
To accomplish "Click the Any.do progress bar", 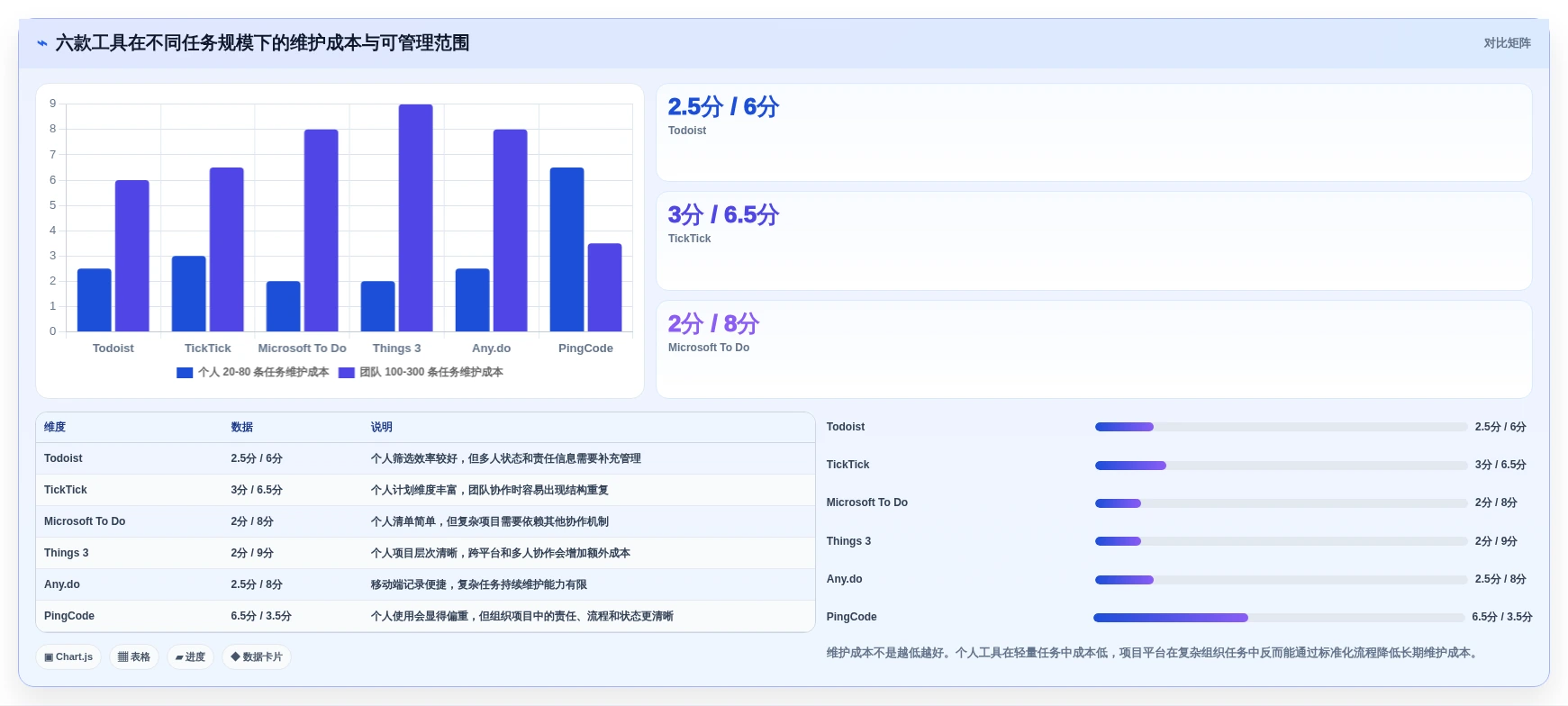I will pos(1281,580).
